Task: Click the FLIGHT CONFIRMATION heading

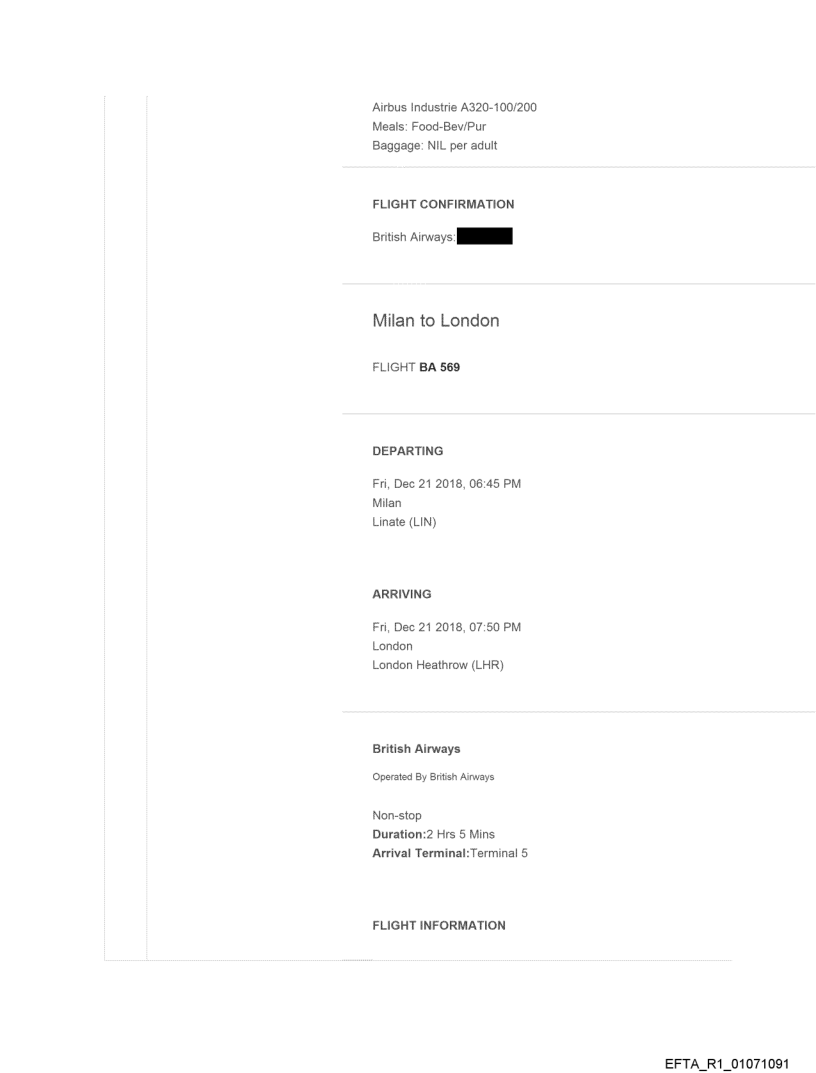Action: [x=443, y=204]
